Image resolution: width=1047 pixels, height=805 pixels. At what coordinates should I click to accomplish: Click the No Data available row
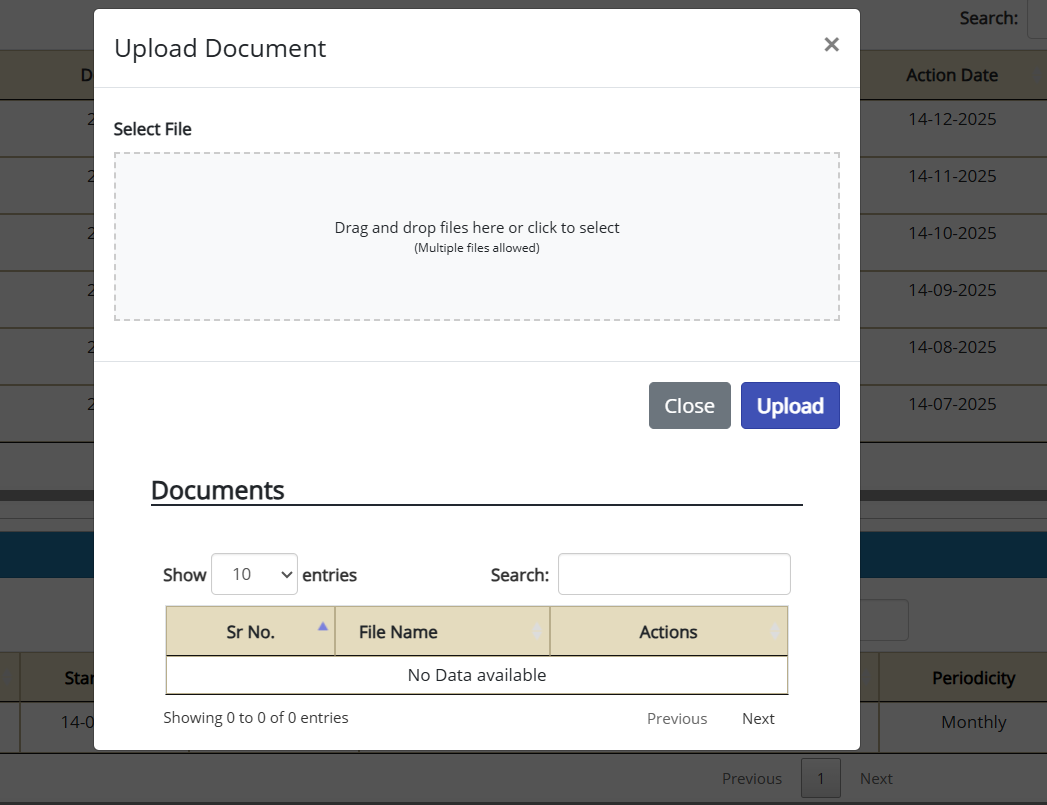pos(476,675)
